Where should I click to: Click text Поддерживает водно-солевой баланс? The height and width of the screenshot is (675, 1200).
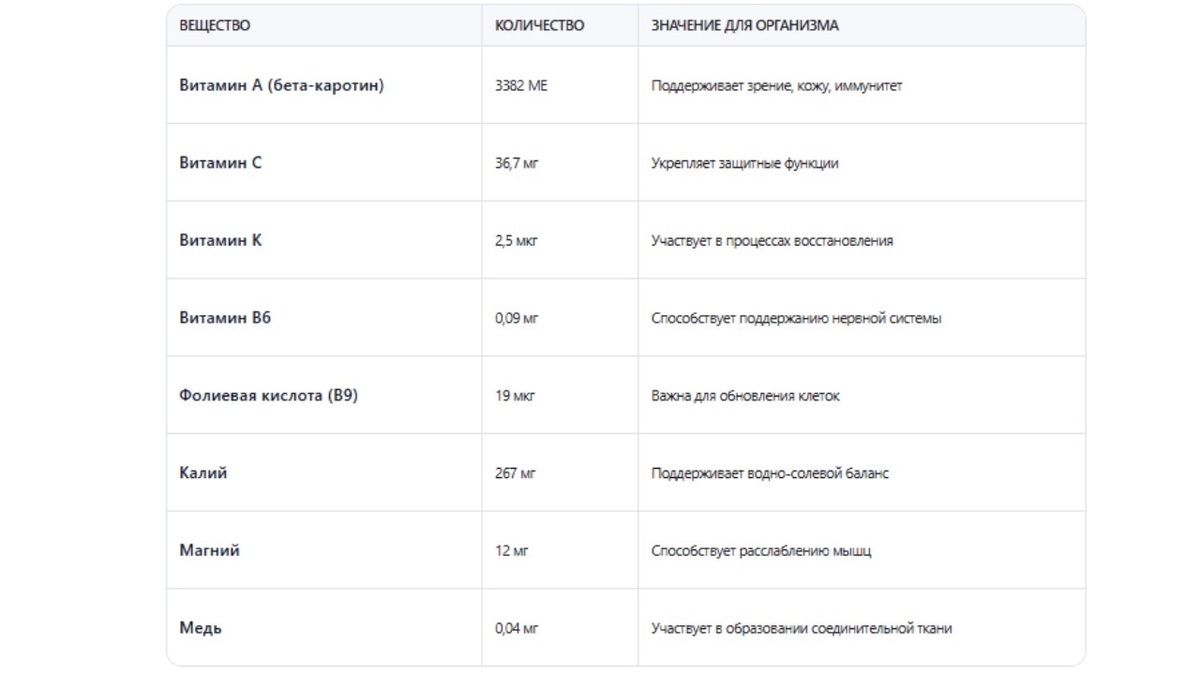(x=770, y=473)
